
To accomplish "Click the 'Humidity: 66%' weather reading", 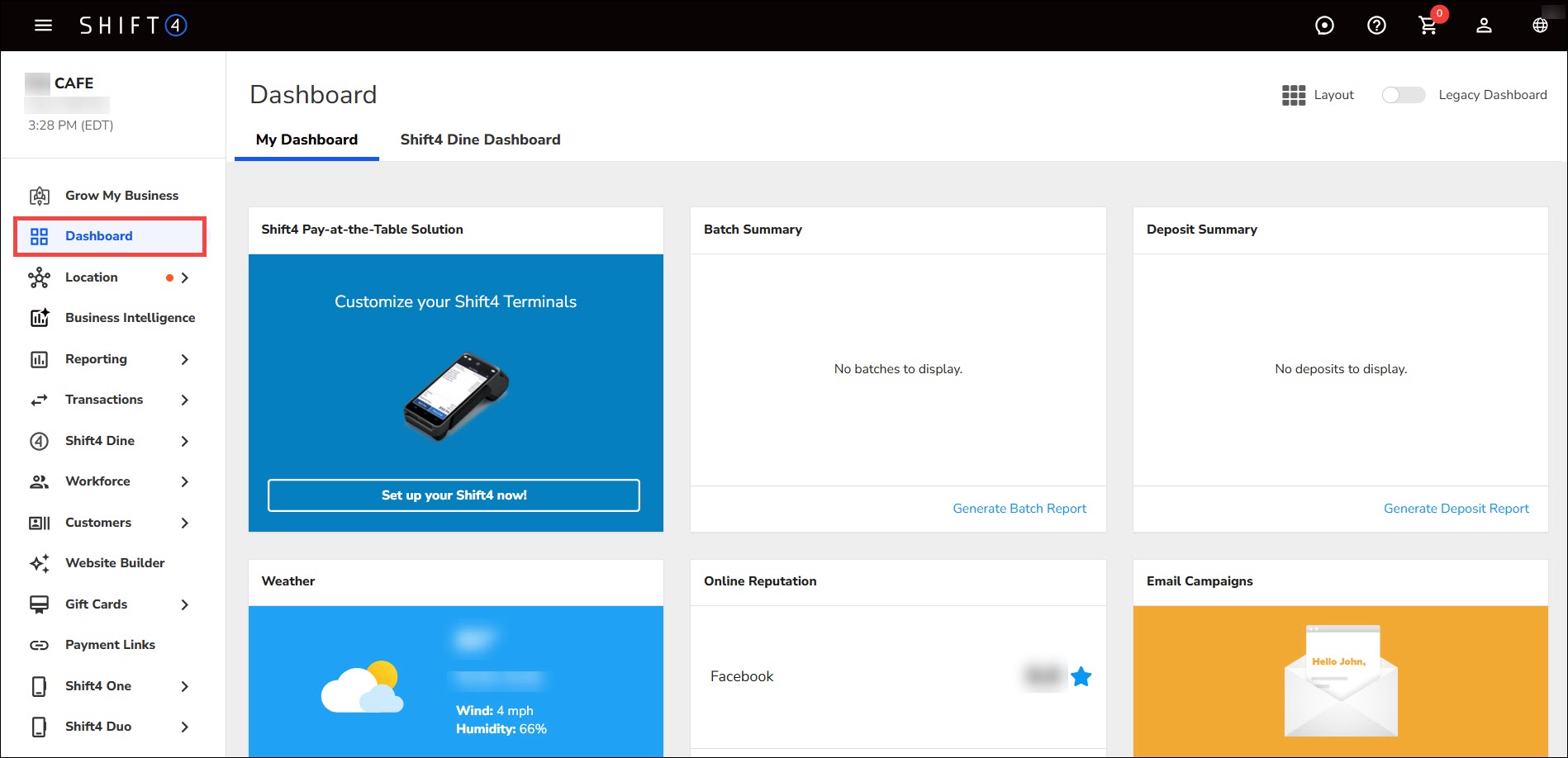I will coord(501,729).
